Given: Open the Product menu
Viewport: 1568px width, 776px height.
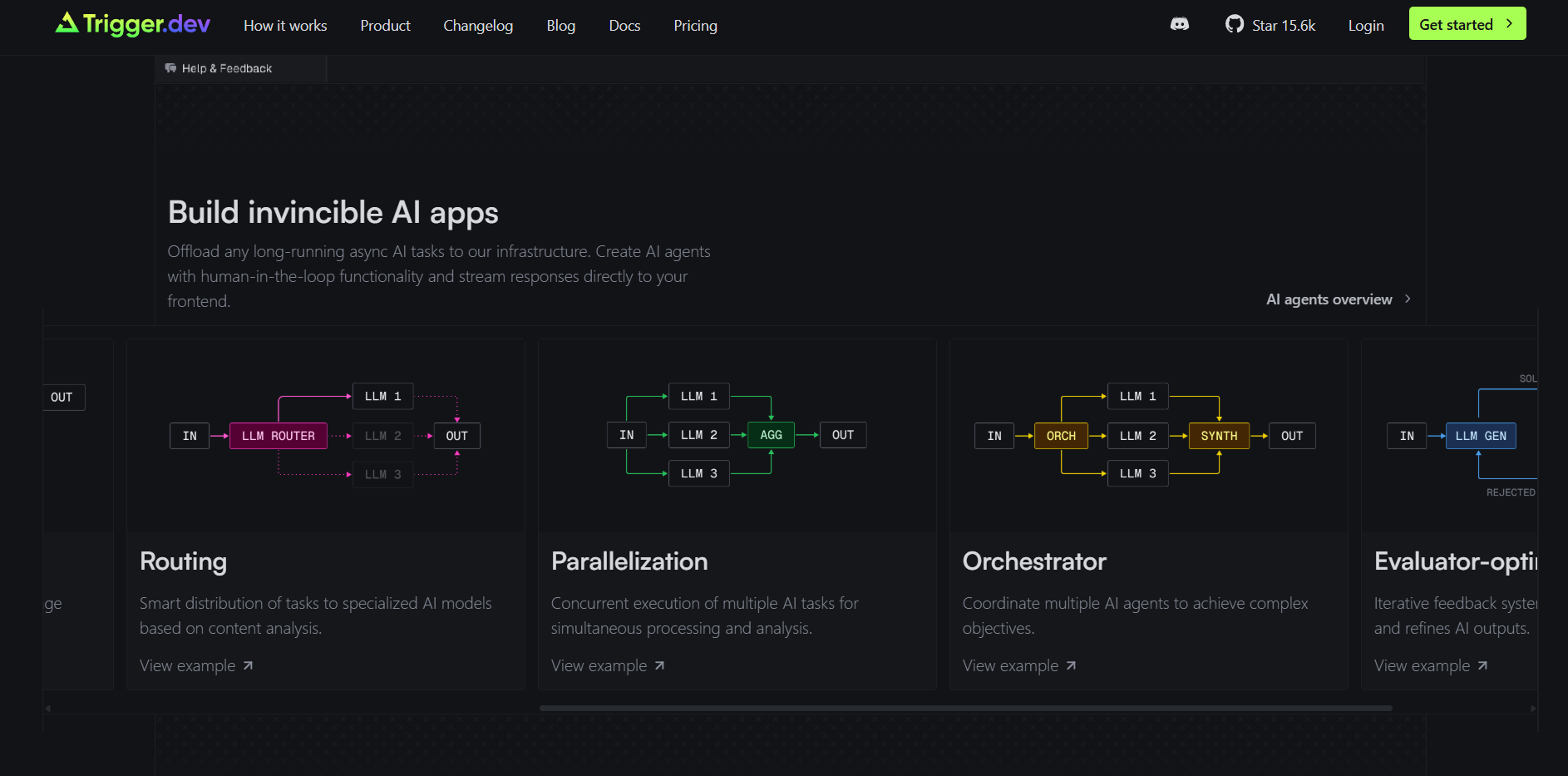Looking at the screenshot, I should point(385,26).
